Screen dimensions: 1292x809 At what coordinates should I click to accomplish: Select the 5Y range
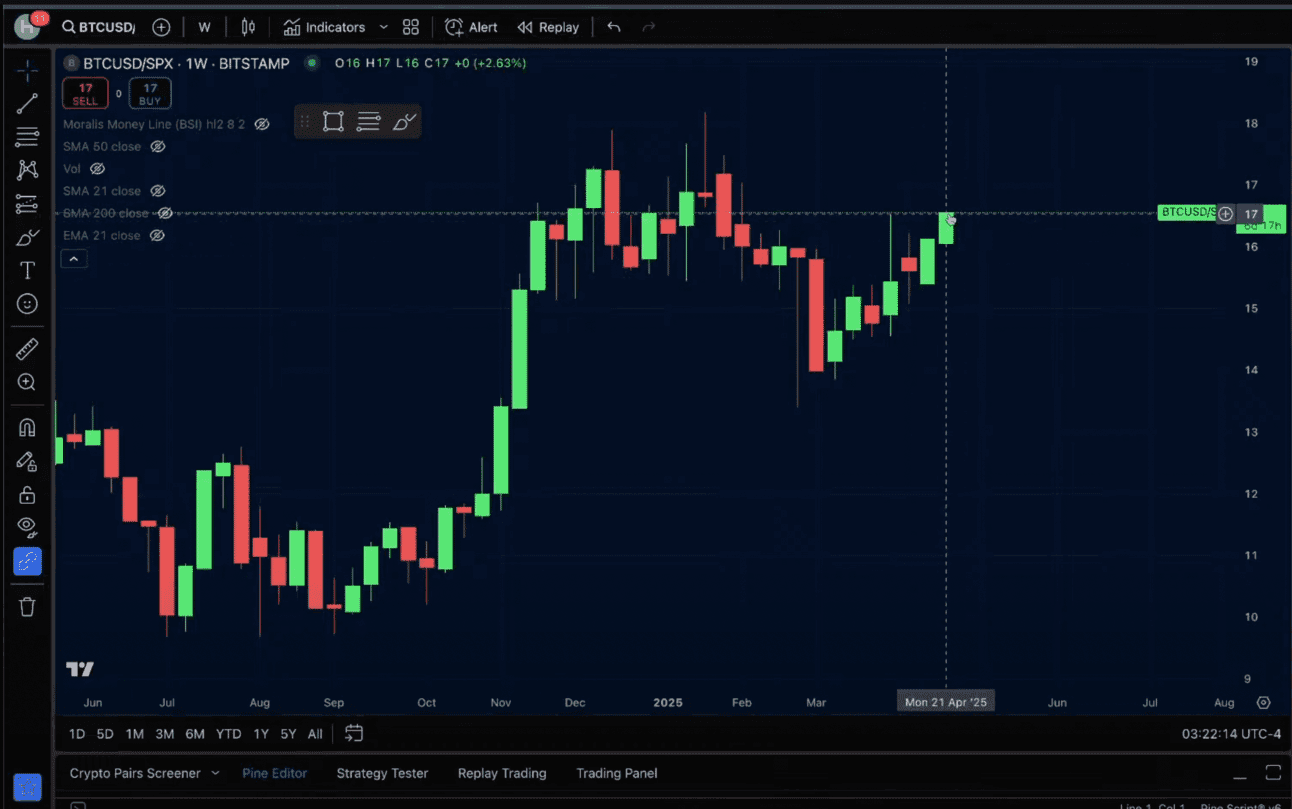point(288,734)
